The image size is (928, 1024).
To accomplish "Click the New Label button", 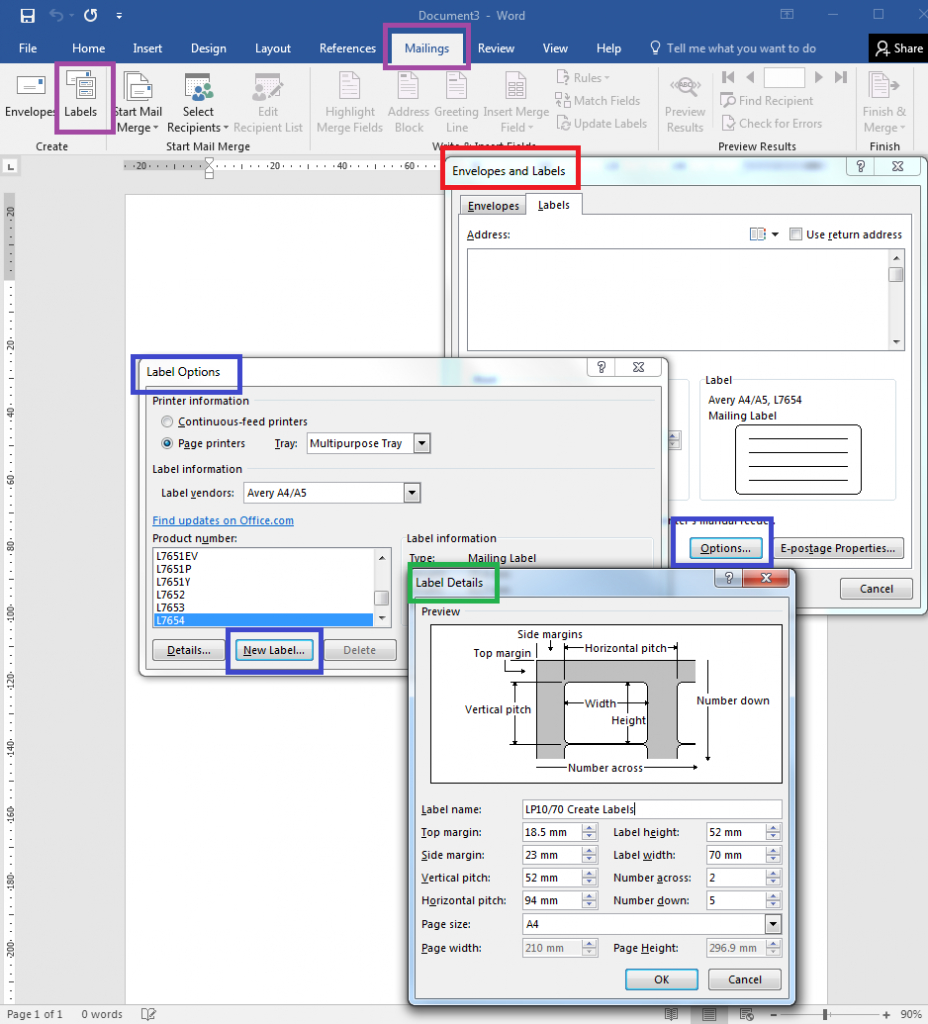I will [x=273, y=649].
